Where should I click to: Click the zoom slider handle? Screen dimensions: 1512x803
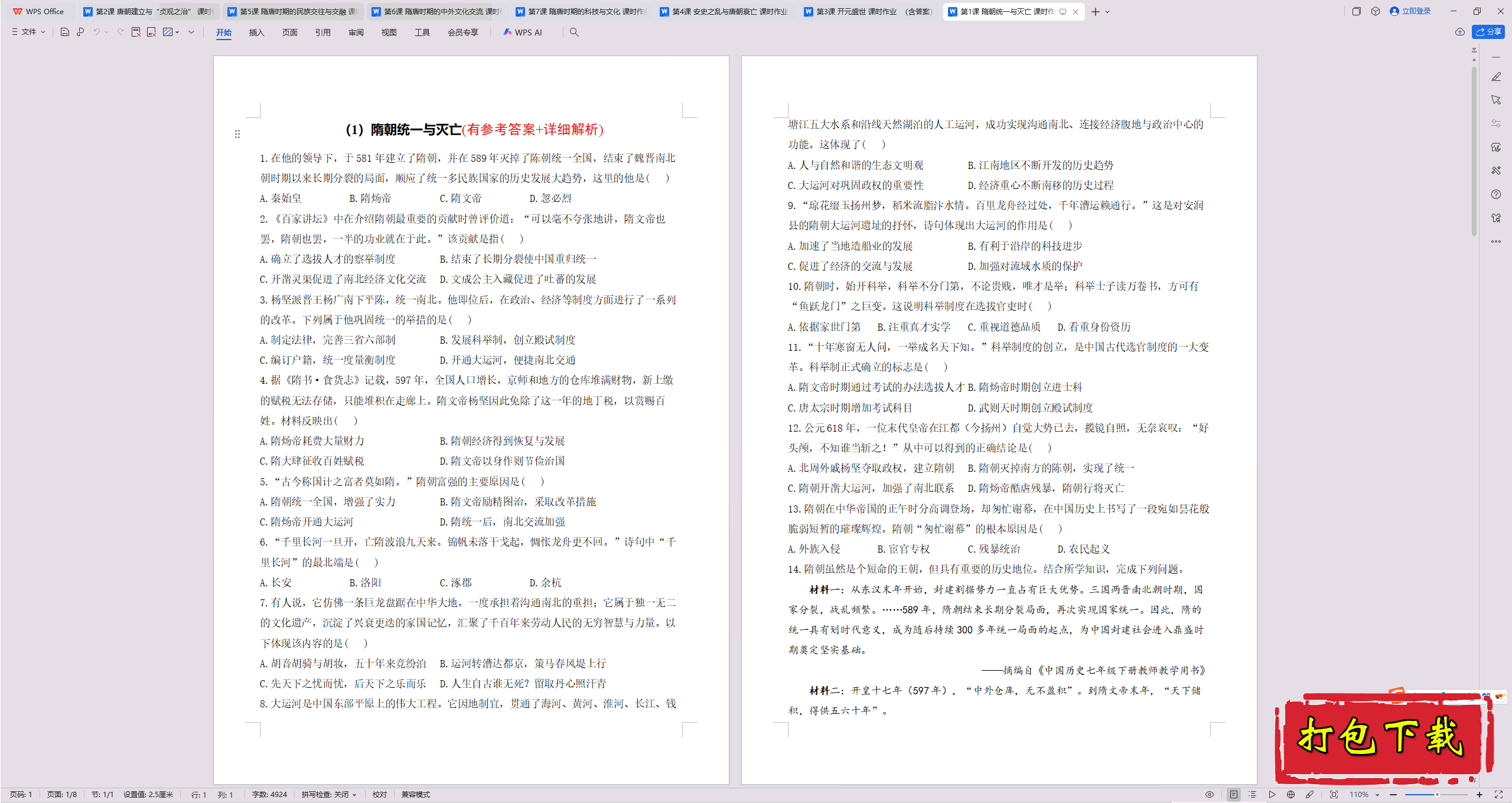click(x=1437, y=795)
